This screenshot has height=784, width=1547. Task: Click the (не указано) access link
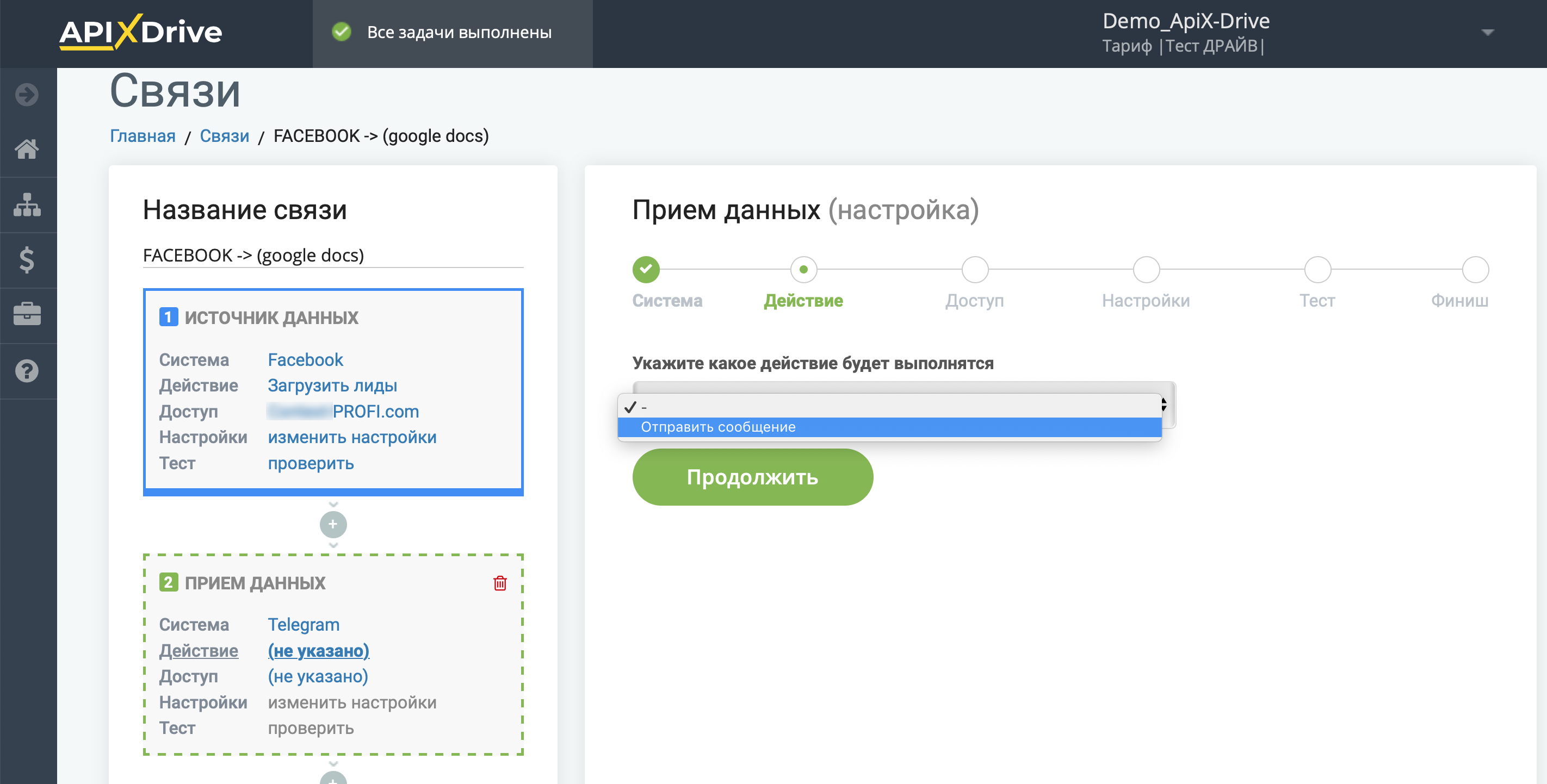[318, 676]
